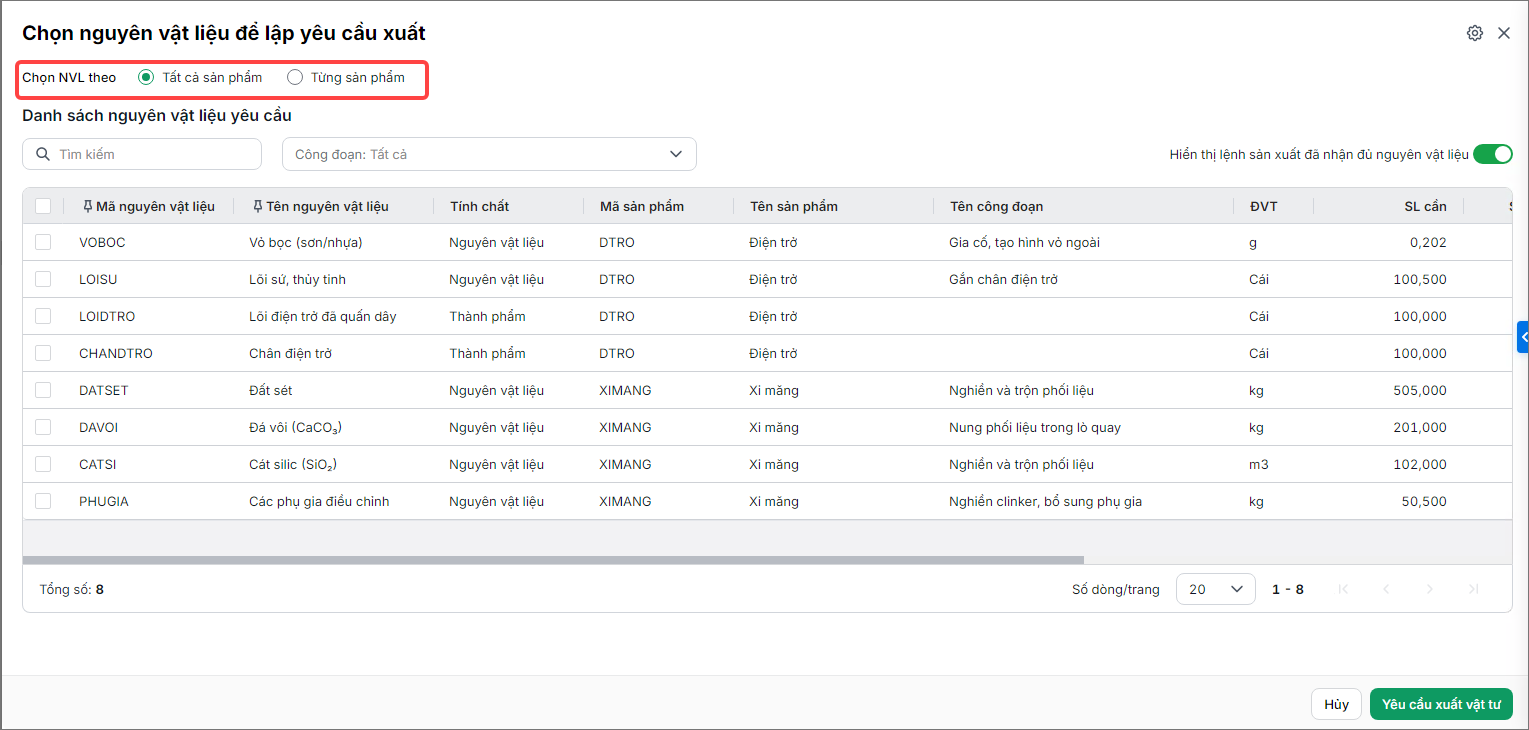Click the table horizontal scrollbar
The image size is (1529, 730).
coord(553,560)
